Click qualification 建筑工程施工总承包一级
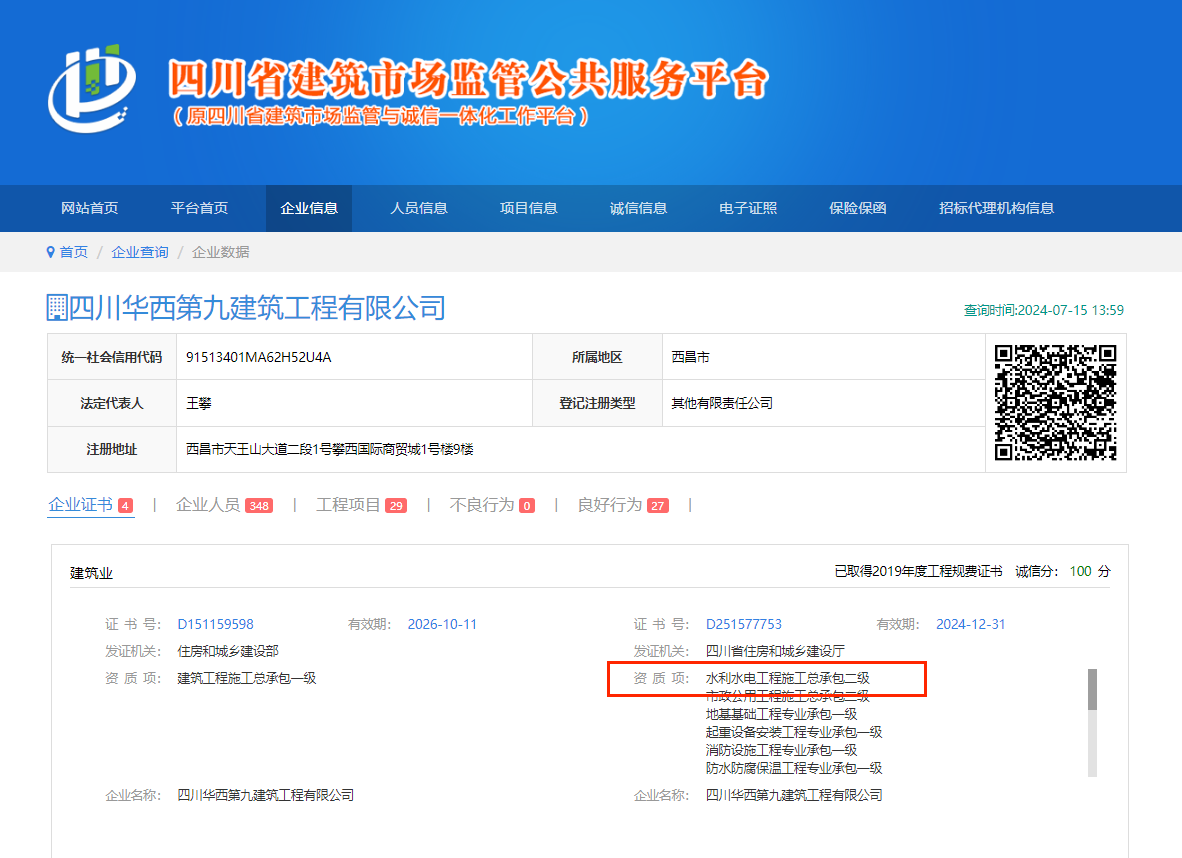Screen dimensions: 1182x858 pos(247,679)
